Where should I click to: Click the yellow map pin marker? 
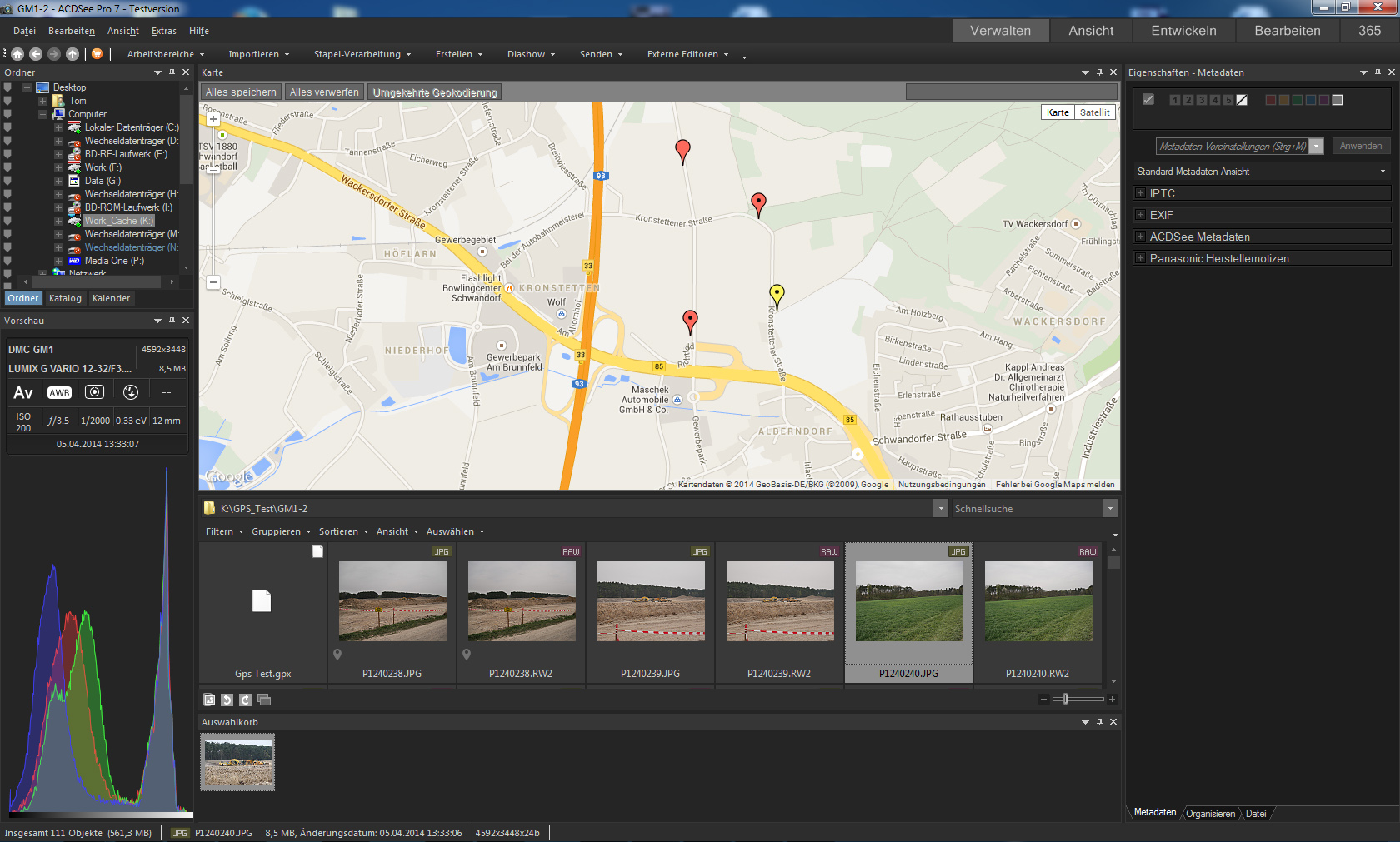click(x=777, y=296)
